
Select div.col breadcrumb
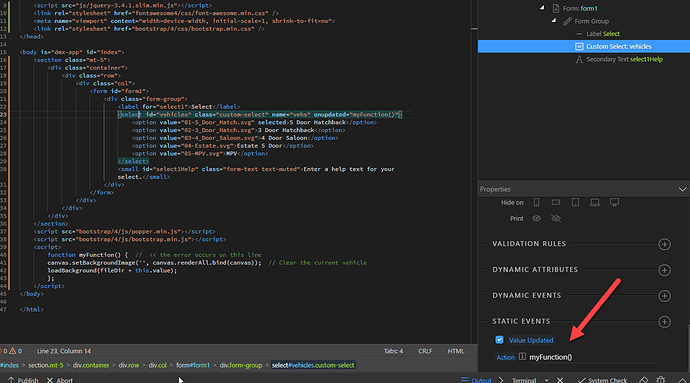158,365
